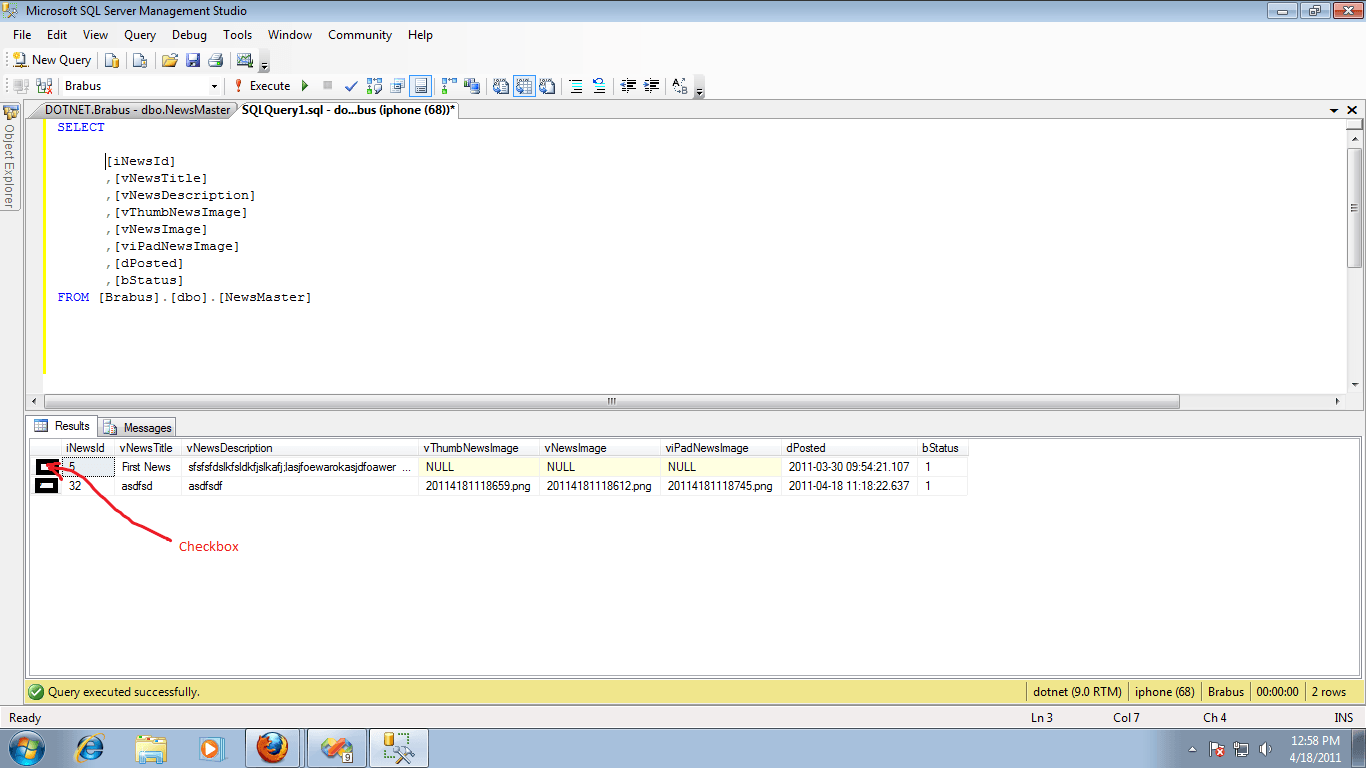
Task: Toggle the Results to Text option
Action: 501,86
